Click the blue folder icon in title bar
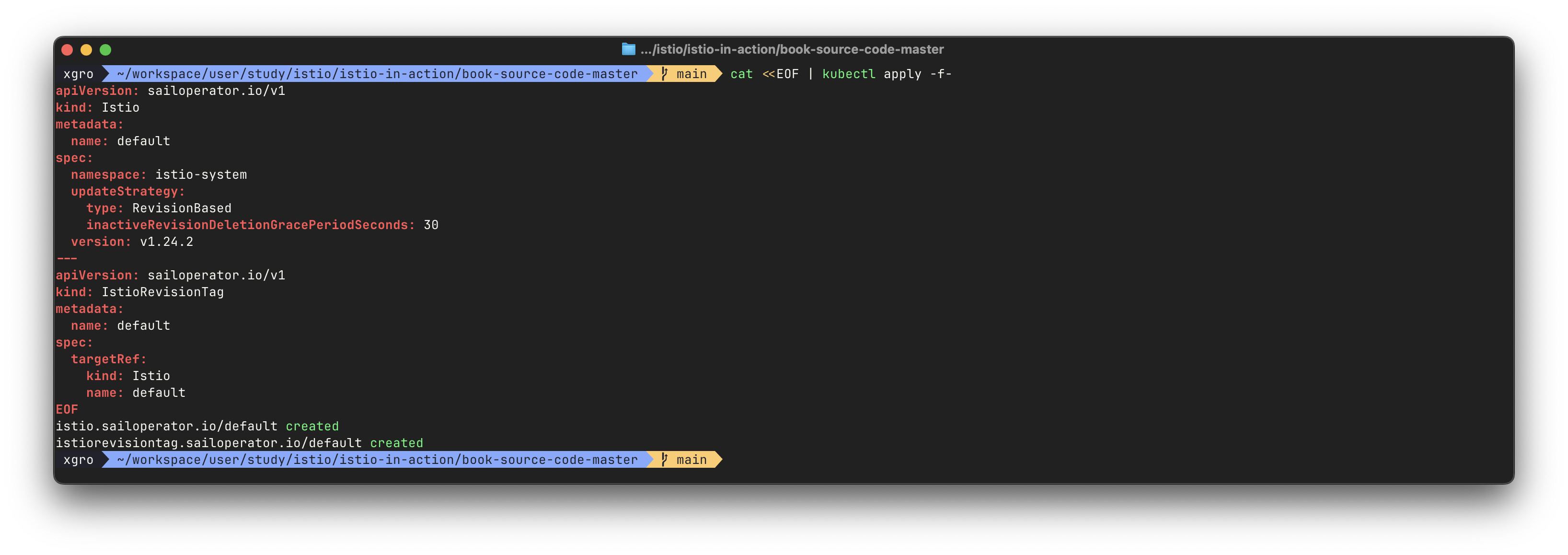 coord(628,49)
